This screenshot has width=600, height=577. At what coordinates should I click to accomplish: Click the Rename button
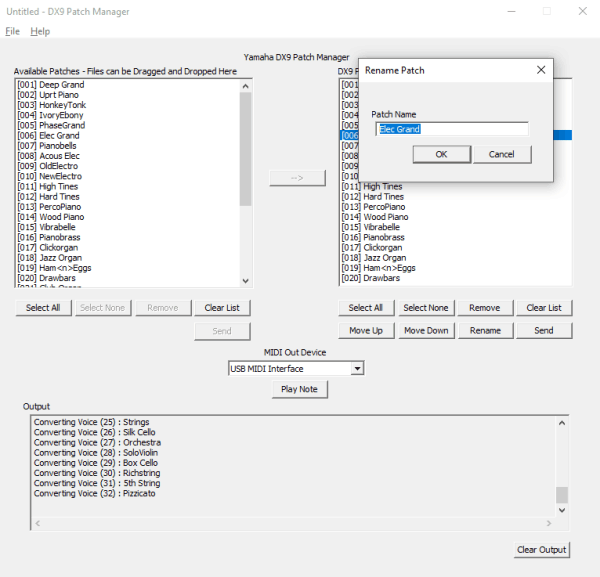(x=485, y=330)
